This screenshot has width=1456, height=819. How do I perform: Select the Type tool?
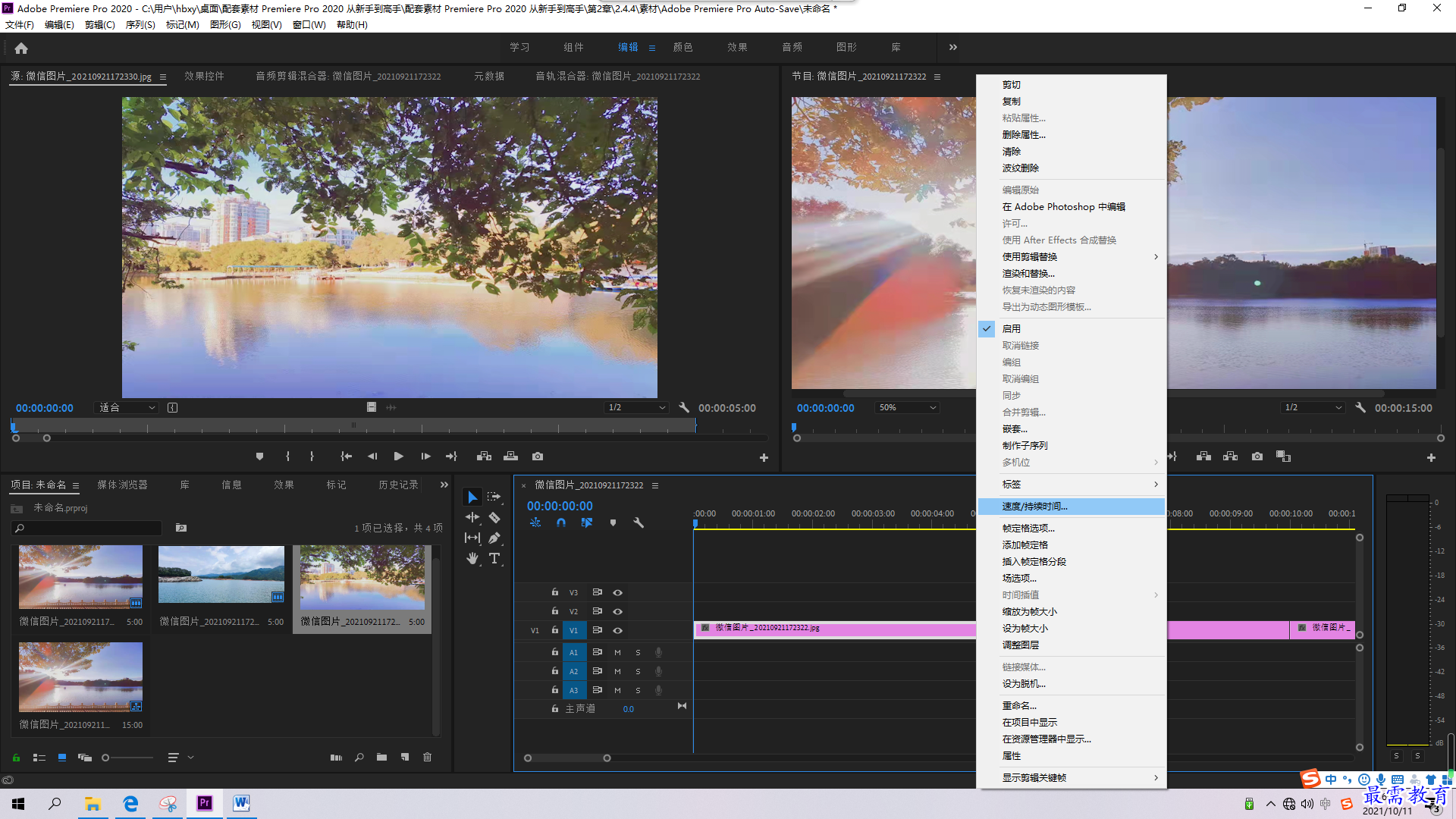coord(494,558)
